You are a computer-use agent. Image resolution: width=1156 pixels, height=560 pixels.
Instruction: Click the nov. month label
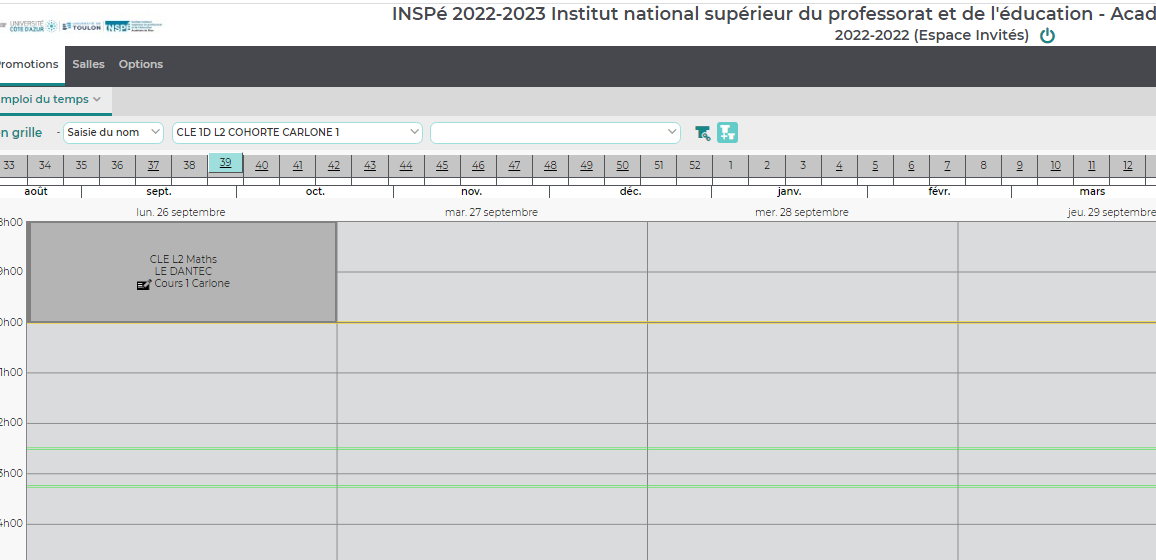472,192
